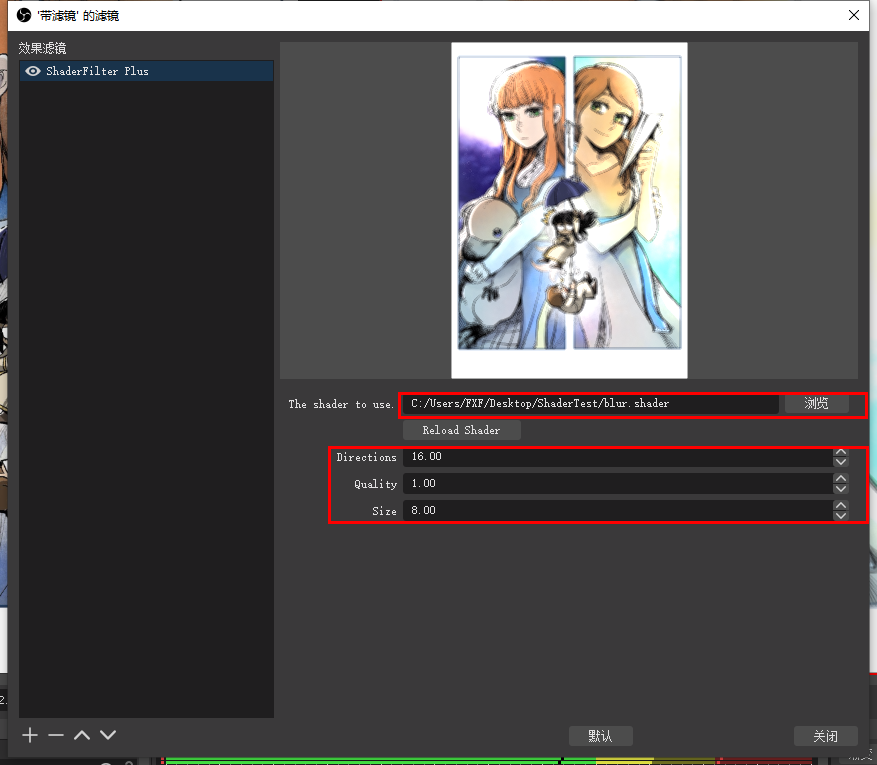Click the filter preview image
877x765 pixels.
(569, 210)
